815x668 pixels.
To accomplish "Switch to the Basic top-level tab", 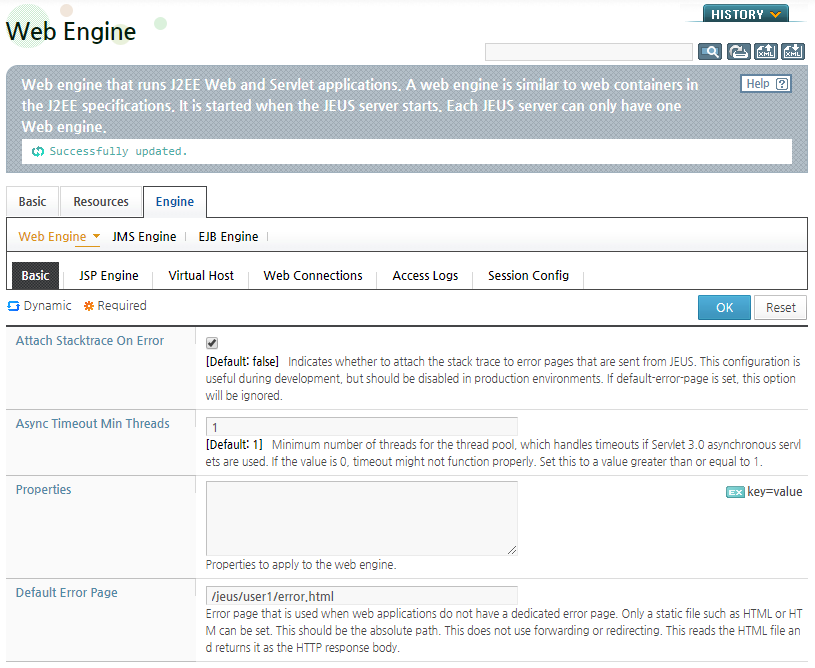I will pyautogui.click(x=32, y=202).
